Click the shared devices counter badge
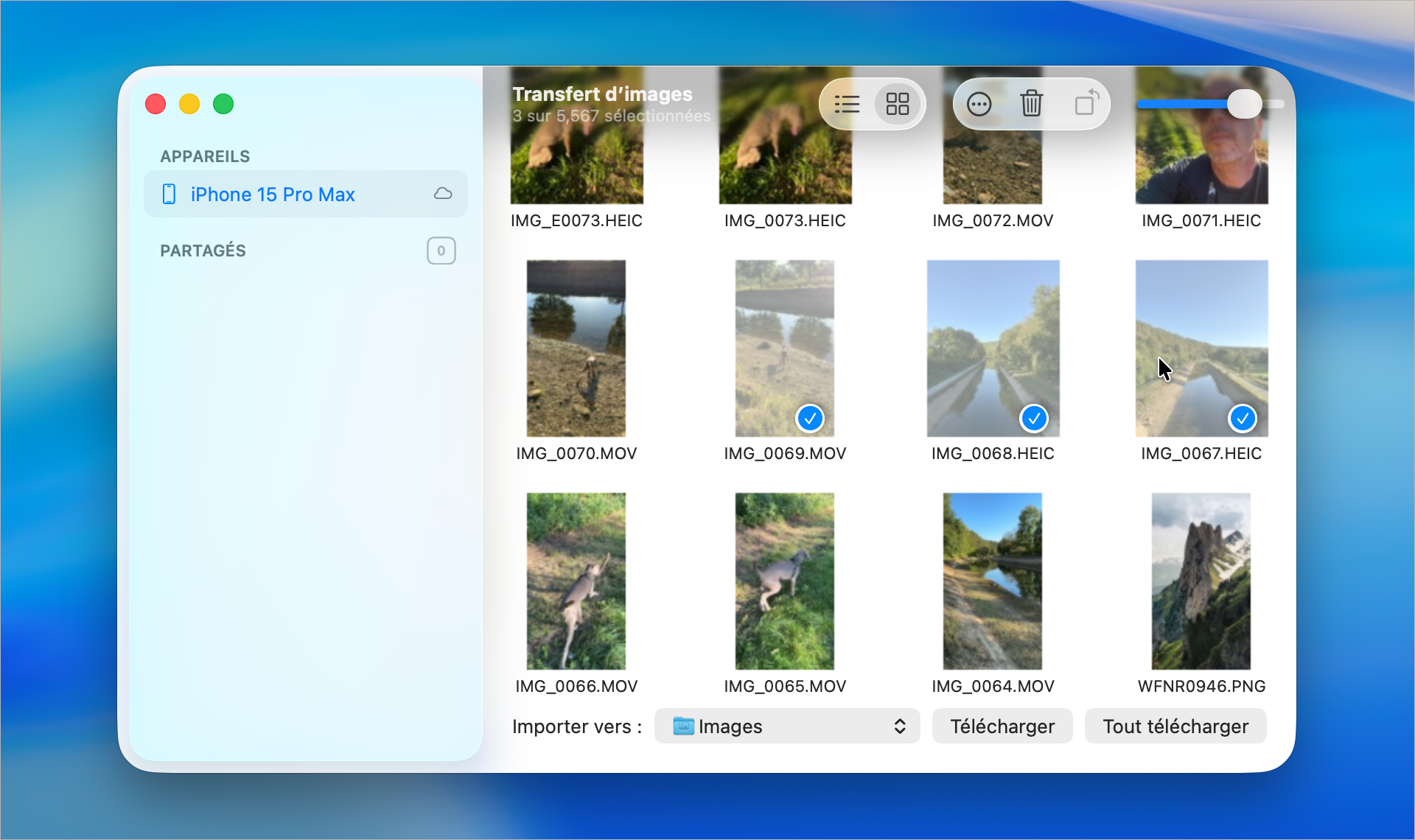The image size is (1415, 840). [441, 251]
